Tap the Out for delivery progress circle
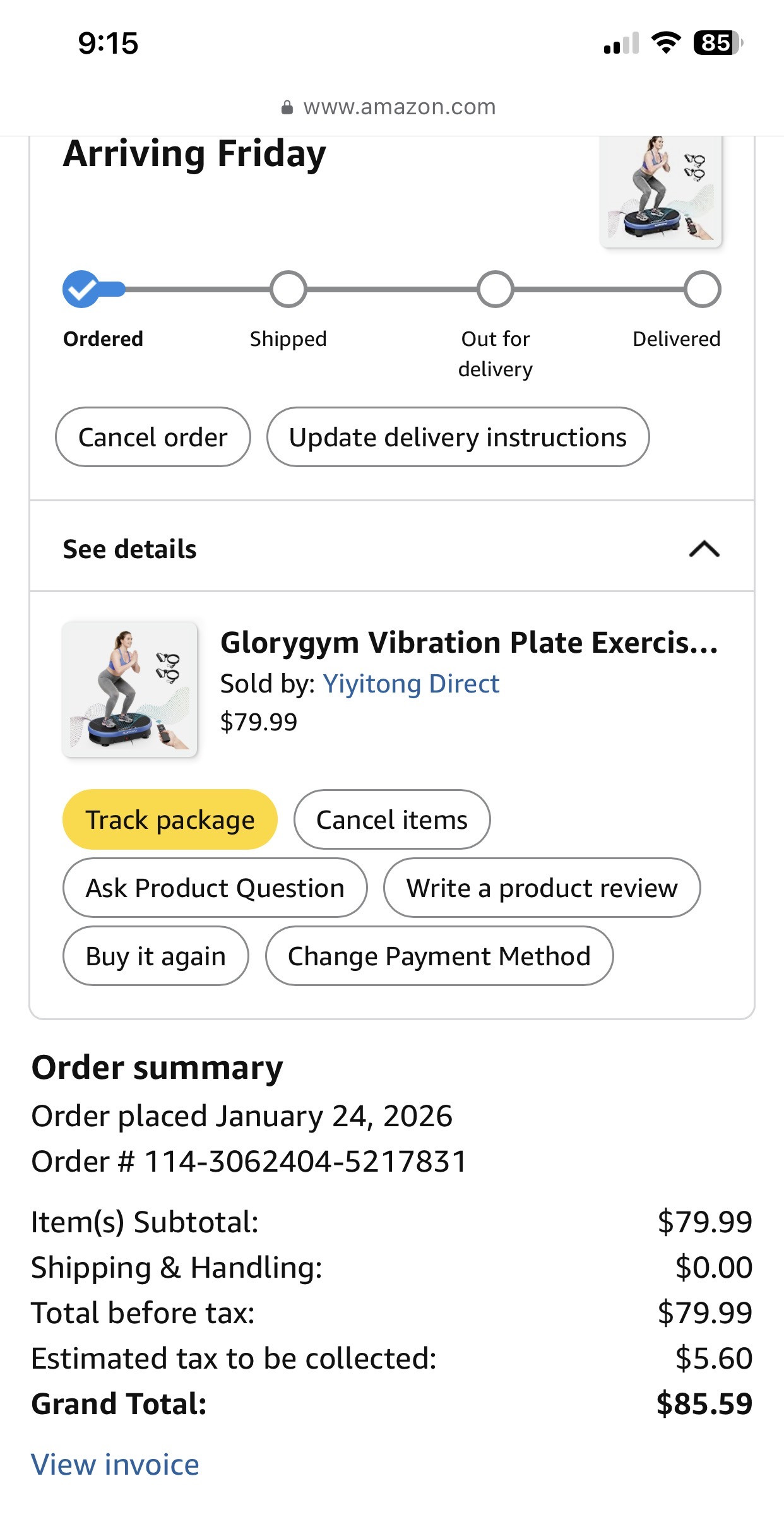Image resolution: width=784 pixels, height=1517 pixels. [x=495, y=289]
